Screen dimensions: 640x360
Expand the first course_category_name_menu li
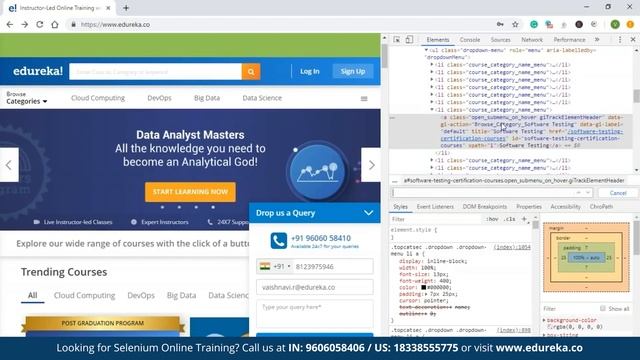point(432,64)
